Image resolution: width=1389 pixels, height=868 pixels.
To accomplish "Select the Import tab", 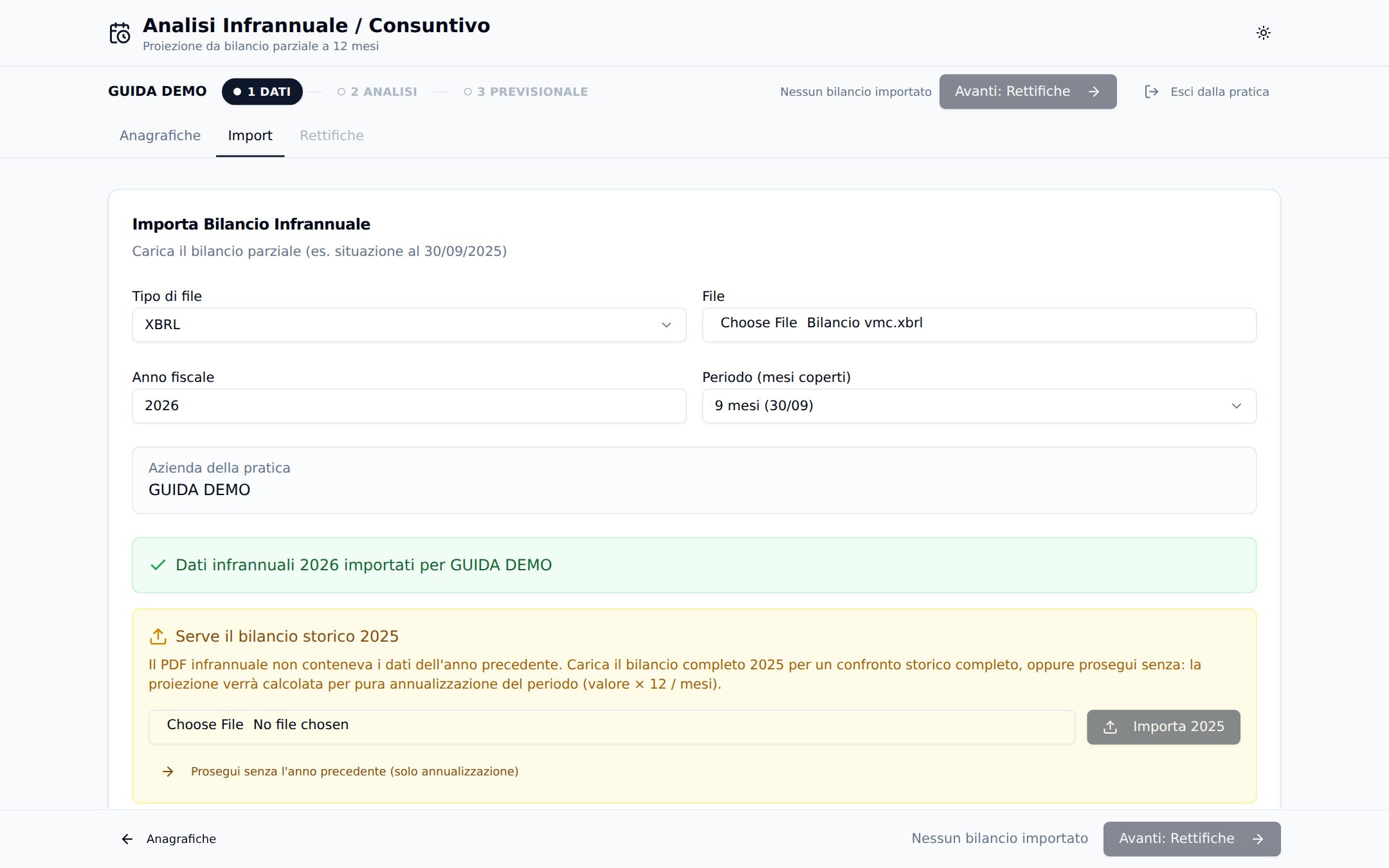I will tap(250, 136).
